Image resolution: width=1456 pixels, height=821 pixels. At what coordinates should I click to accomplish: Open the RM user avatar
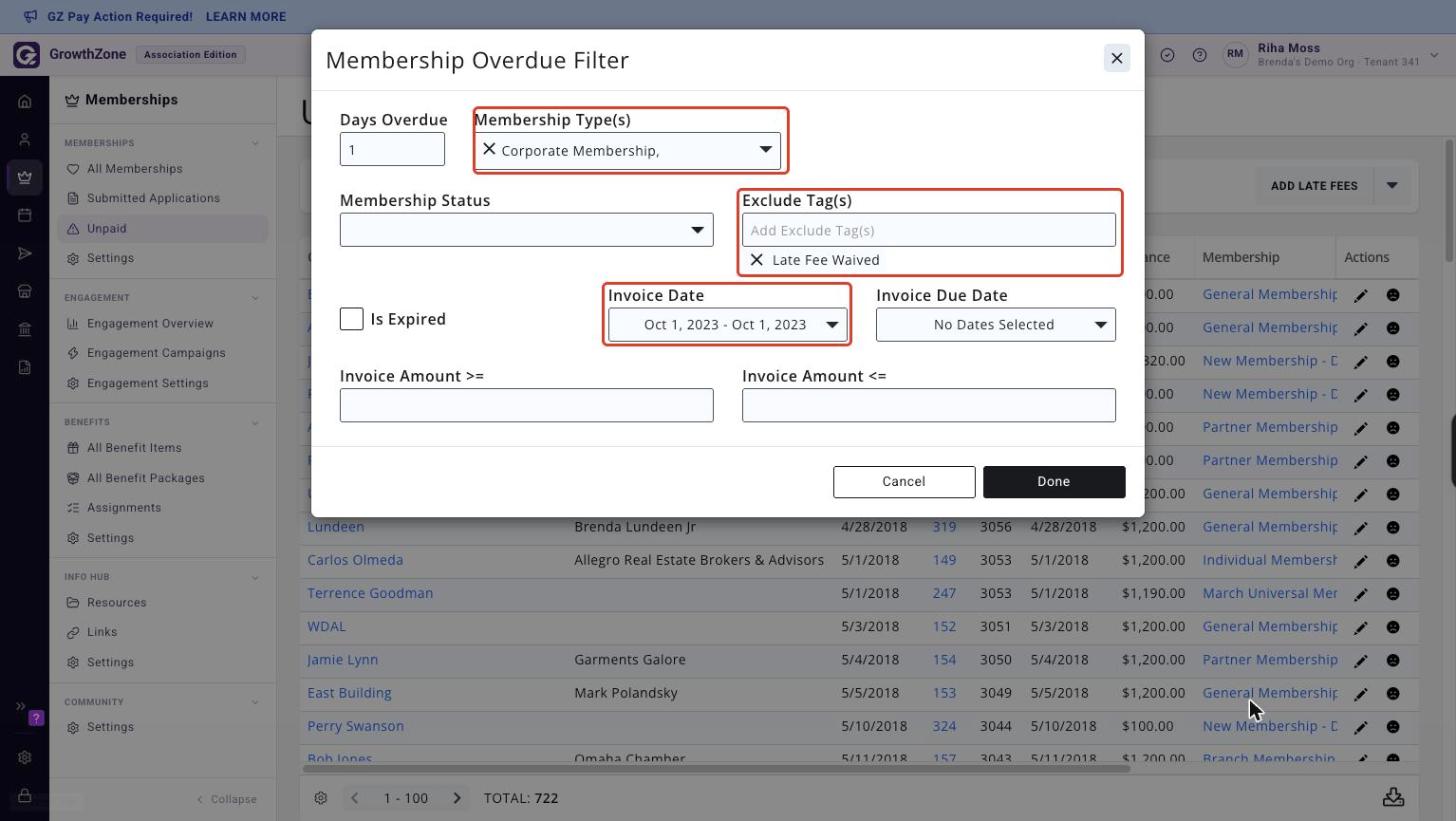pyautogui.click(x=1236, y=55)
